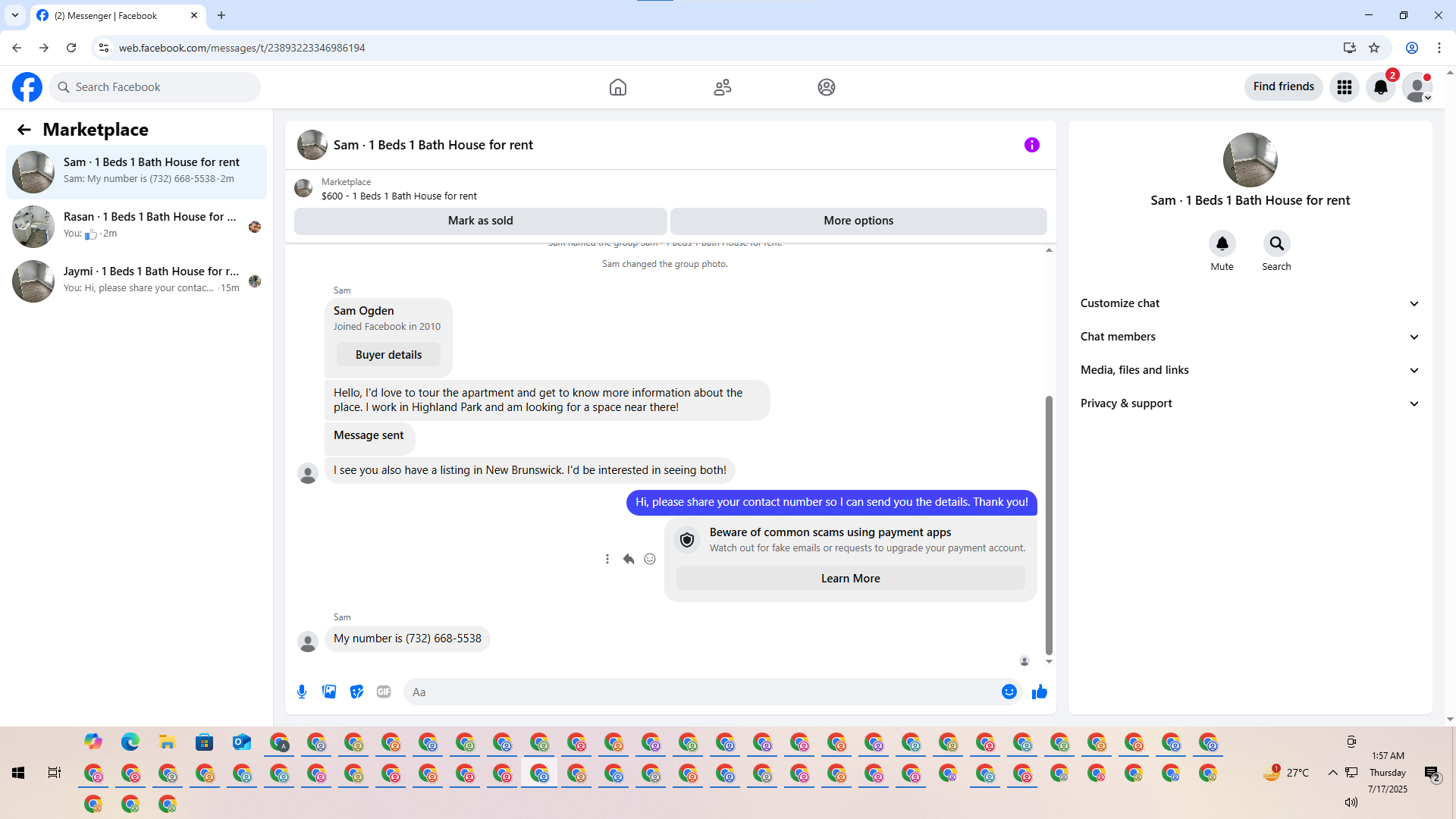Click the back arrow beside Marketplace
1456x819 pixels.
[x=24, y=130]
